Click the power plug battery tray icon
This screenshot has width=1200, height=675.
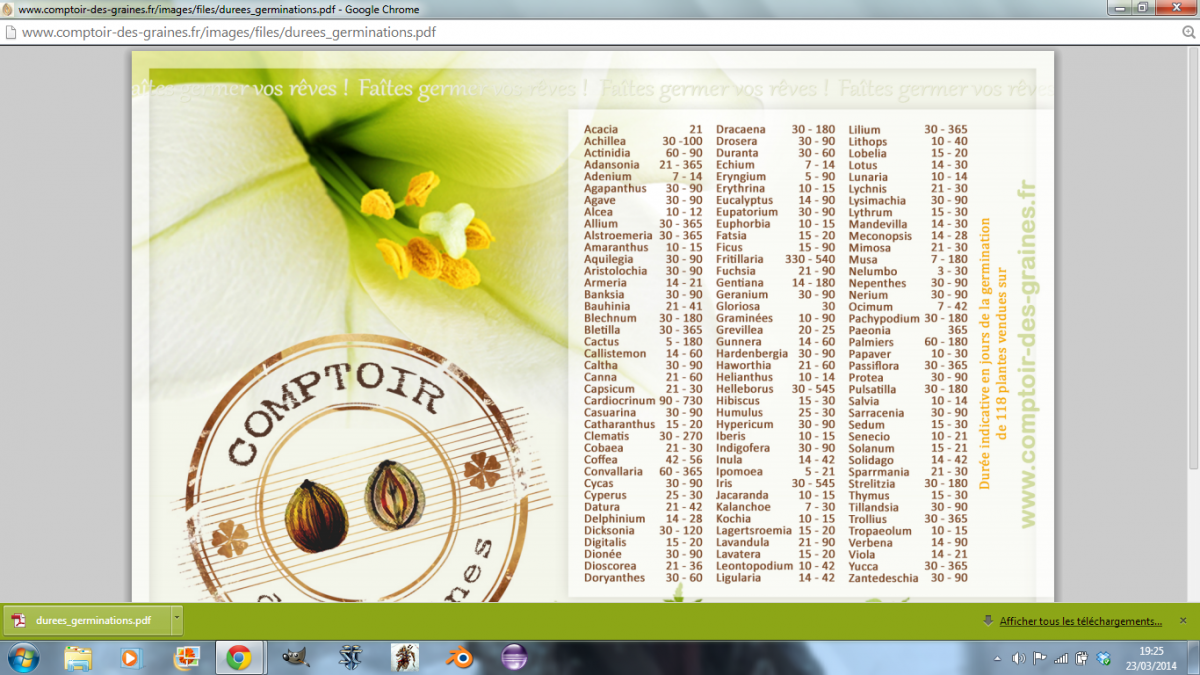pyautogui.click(x=1082, y=658)
